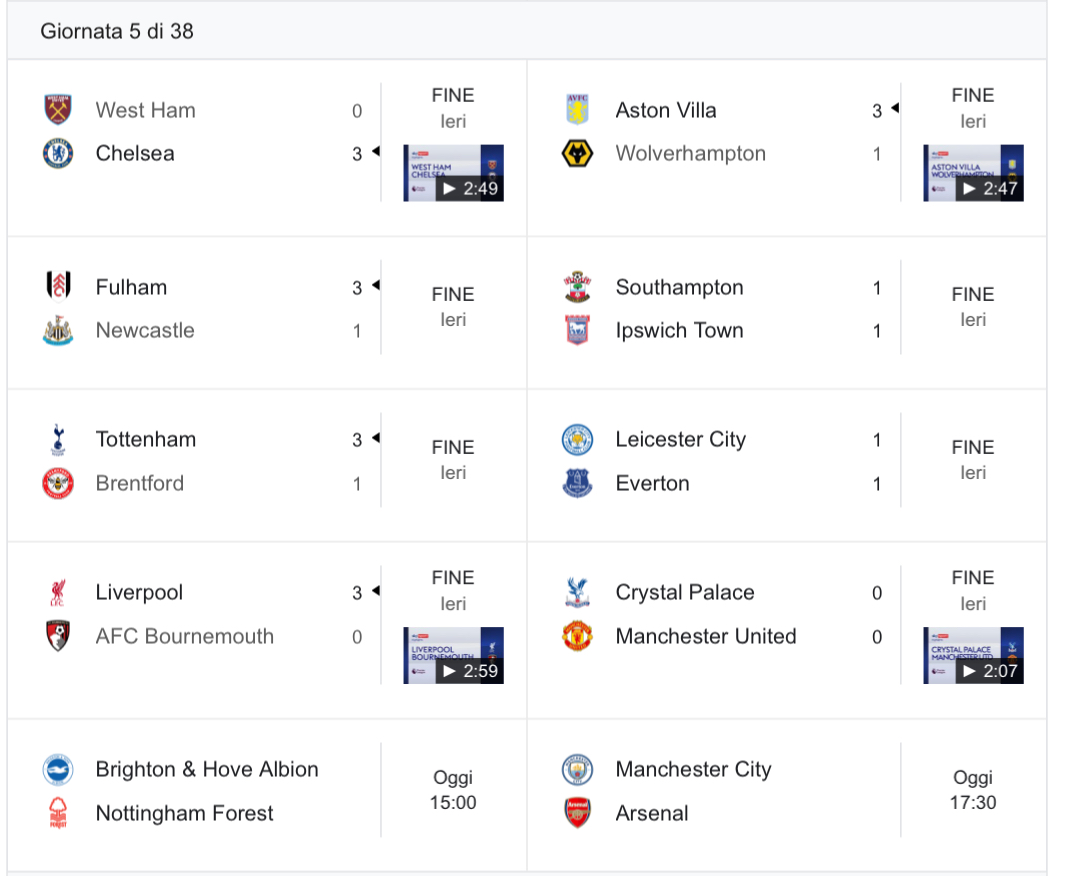Play the Liverpool Bournemouth highlights video
1066x876 pixels.
coord(453,655)
